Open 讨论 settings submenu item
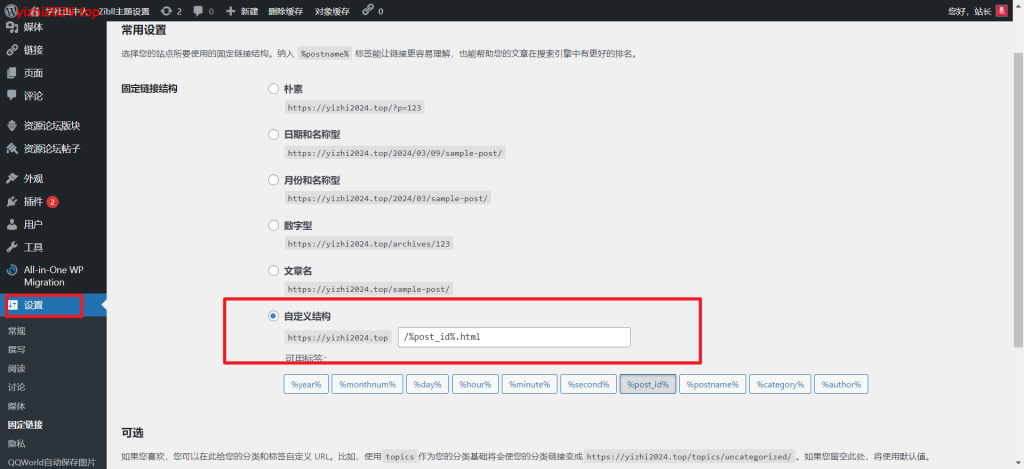1024x469 pixels. coord(16,387)
